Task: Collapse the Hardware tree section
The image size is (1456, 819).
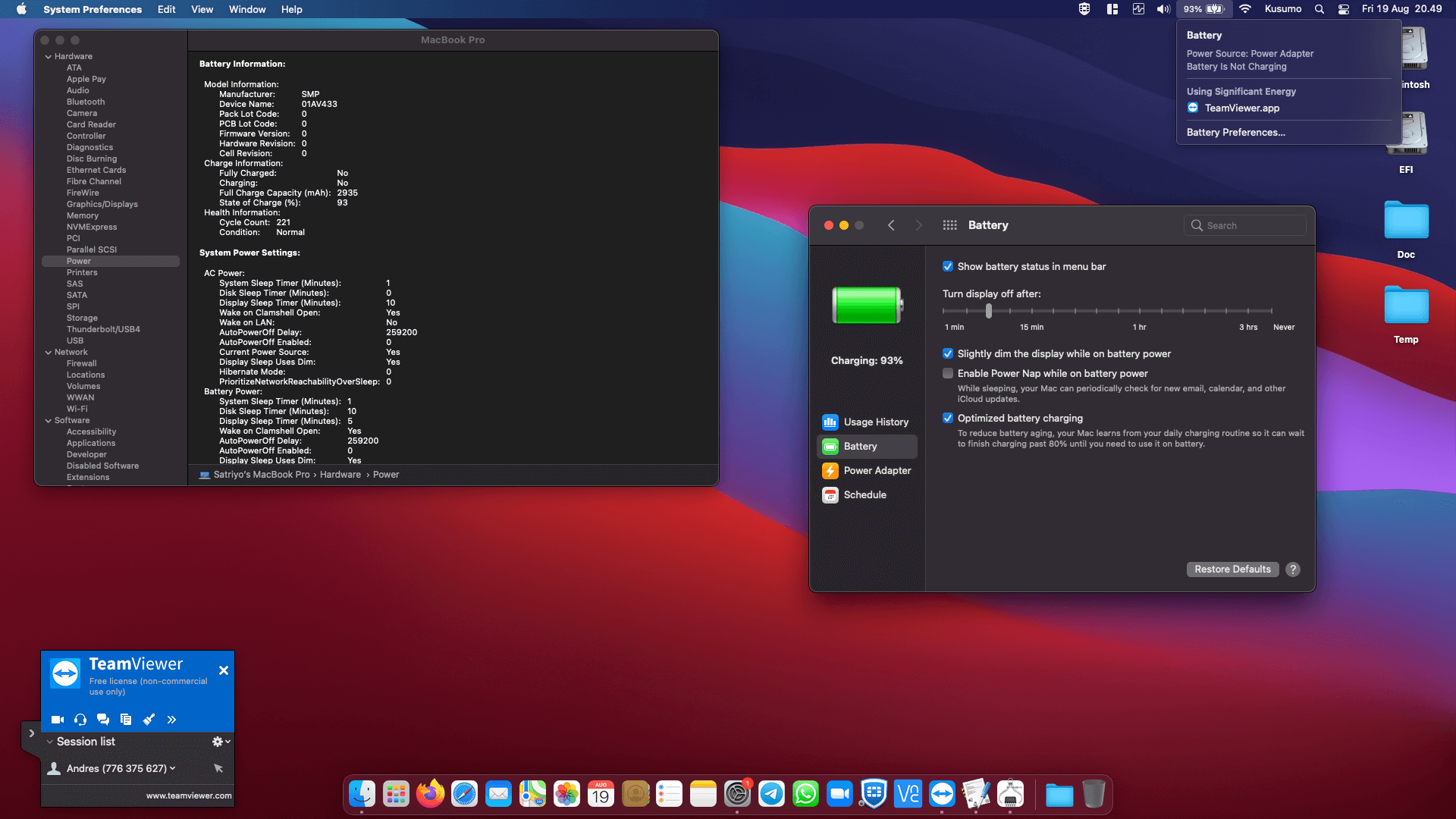Action: (x=49, y=57)
